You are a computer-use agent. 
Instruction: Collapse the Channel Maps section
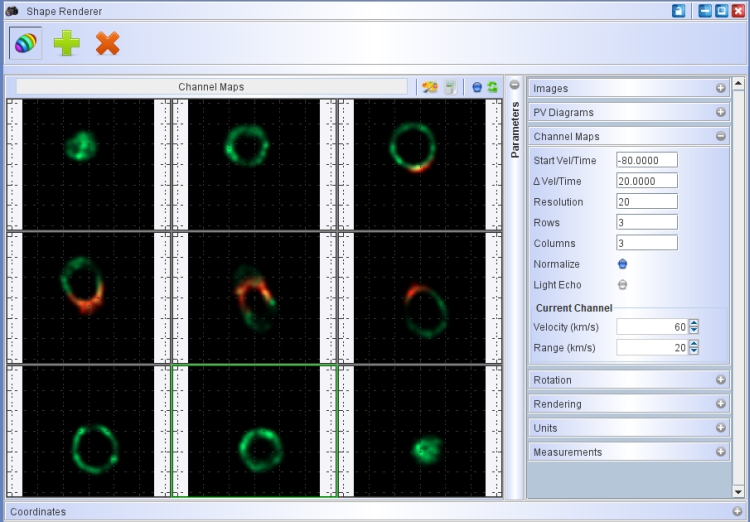point(720,136)
